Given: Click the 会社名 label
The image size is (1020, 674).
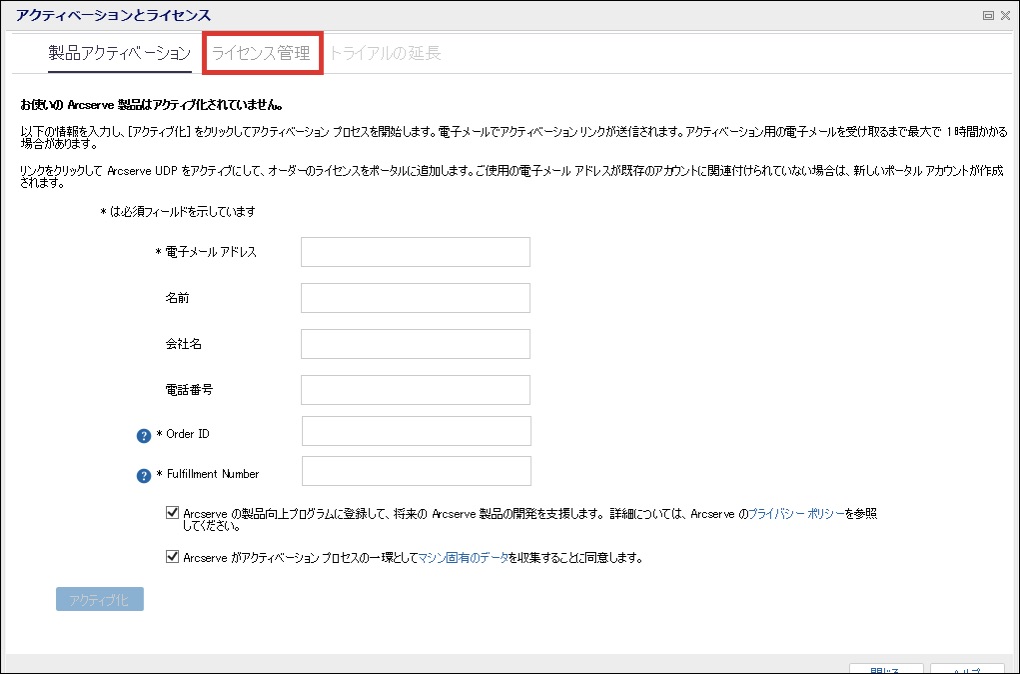Looking at the screenshot, I should point(183,344).
